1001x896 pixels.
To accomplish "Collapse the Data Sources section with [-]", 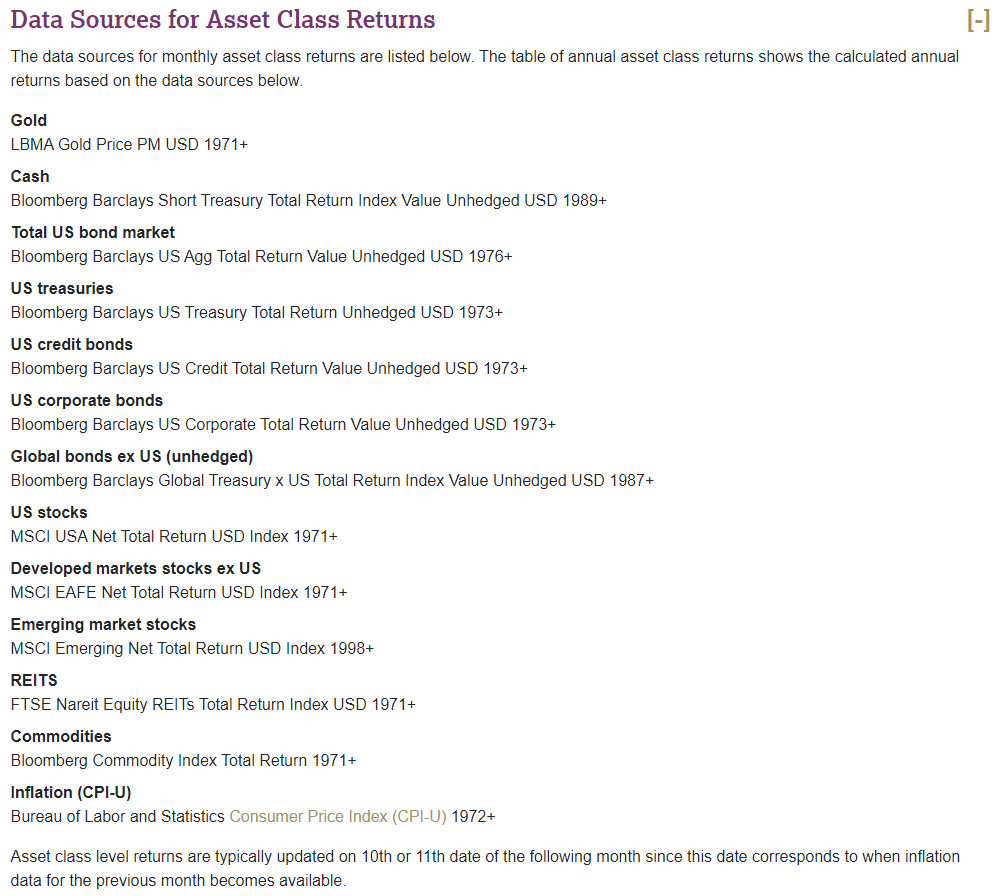I will [977, 20].
